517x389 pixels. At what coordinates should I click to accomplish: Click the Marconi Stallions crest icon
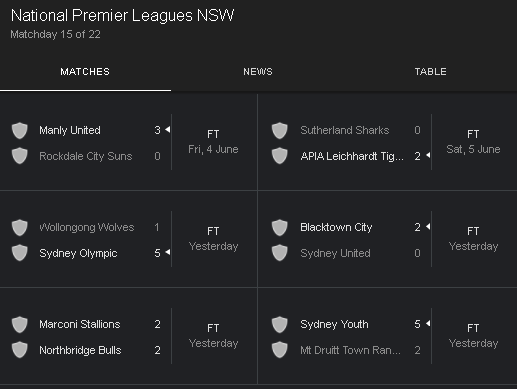tap(20, 324)
